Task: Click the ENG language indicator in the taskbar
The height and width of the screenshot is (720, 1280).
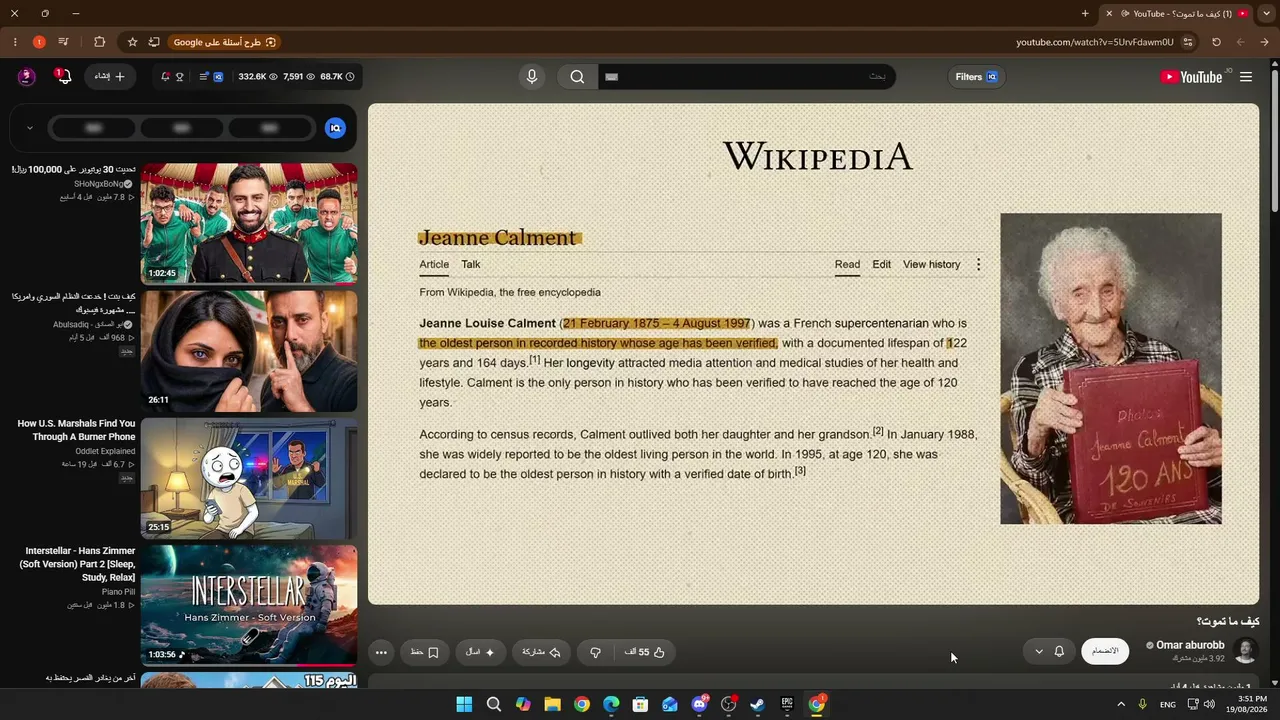Action: 1168,705
